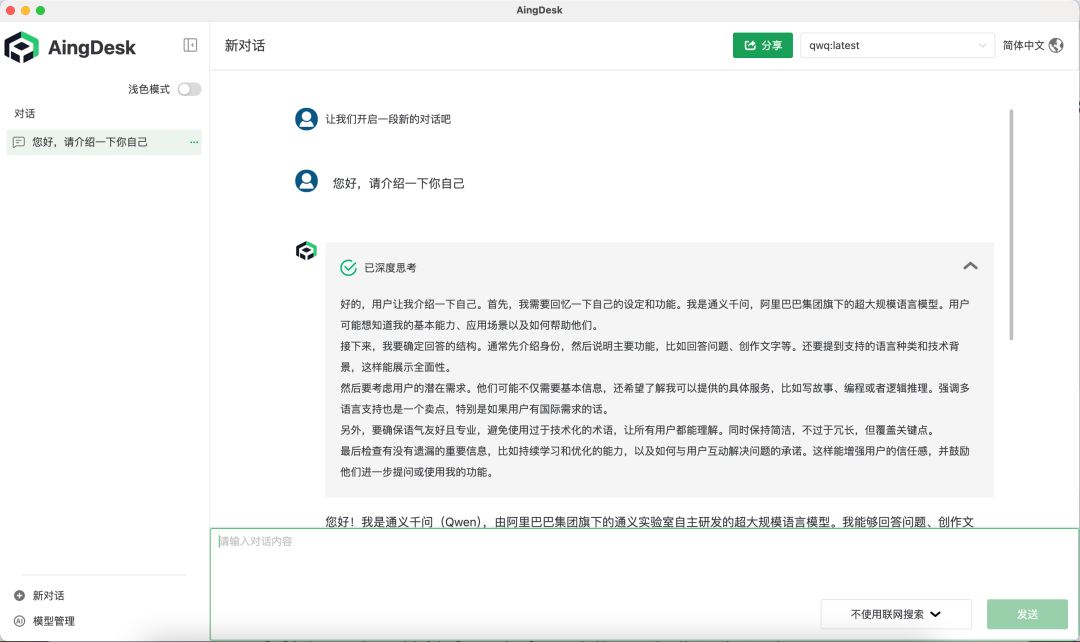Click the reply line starting 您好！我是通义千问
Image resolution: width=1080 pixels, height=642 pixels.
[650, 522]
